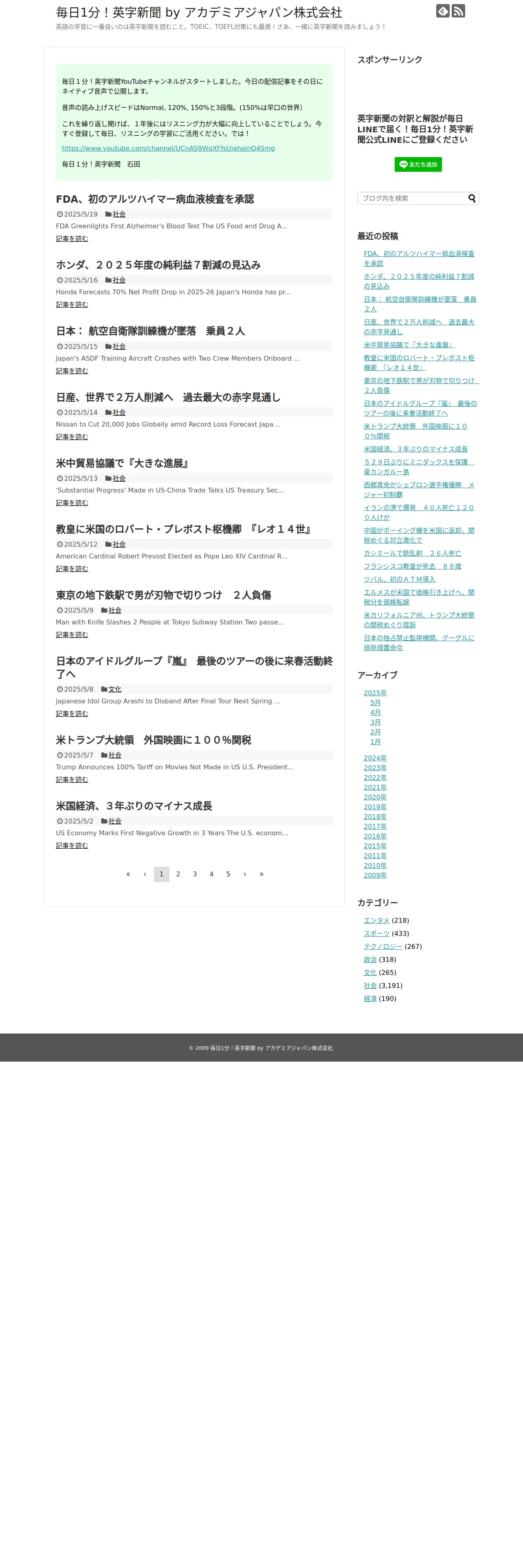Open recent post about 西郷真央 major win
The image size is (523, 1568).
click(419, 490)
